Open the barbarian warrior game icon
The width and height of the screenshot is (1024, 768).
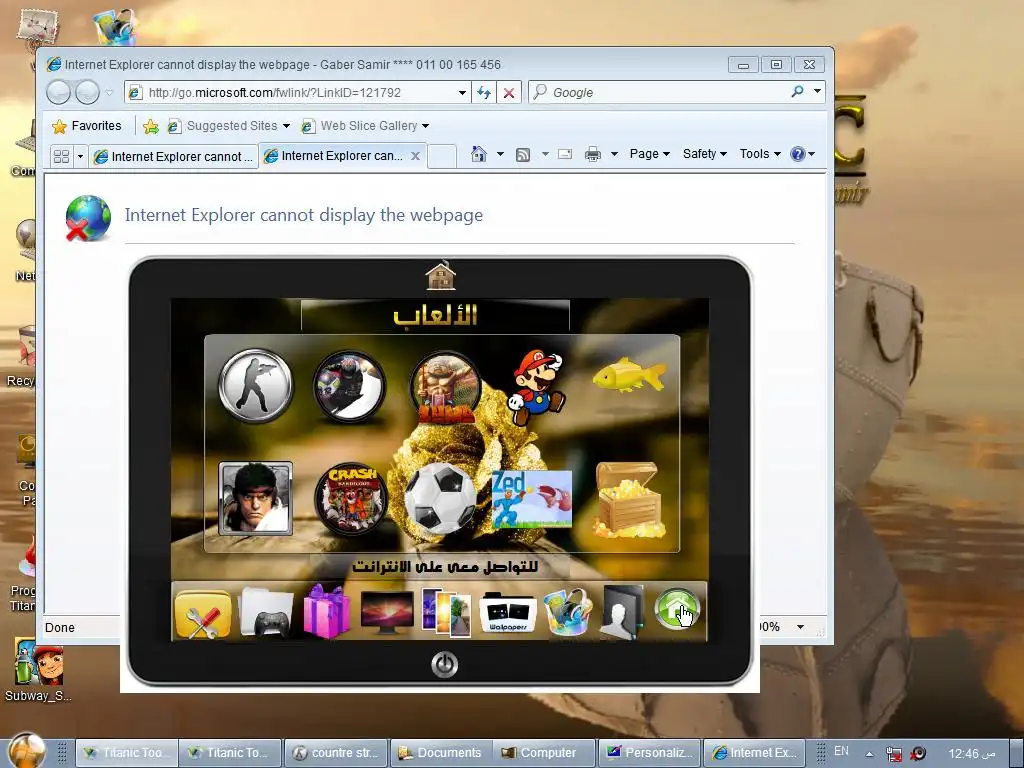[445, 387]
